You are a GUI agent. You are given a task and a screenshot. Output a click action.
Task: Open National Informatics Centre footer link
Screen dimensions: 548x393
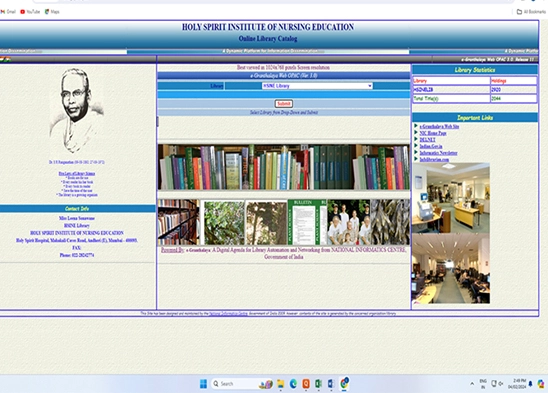(229, 314)
